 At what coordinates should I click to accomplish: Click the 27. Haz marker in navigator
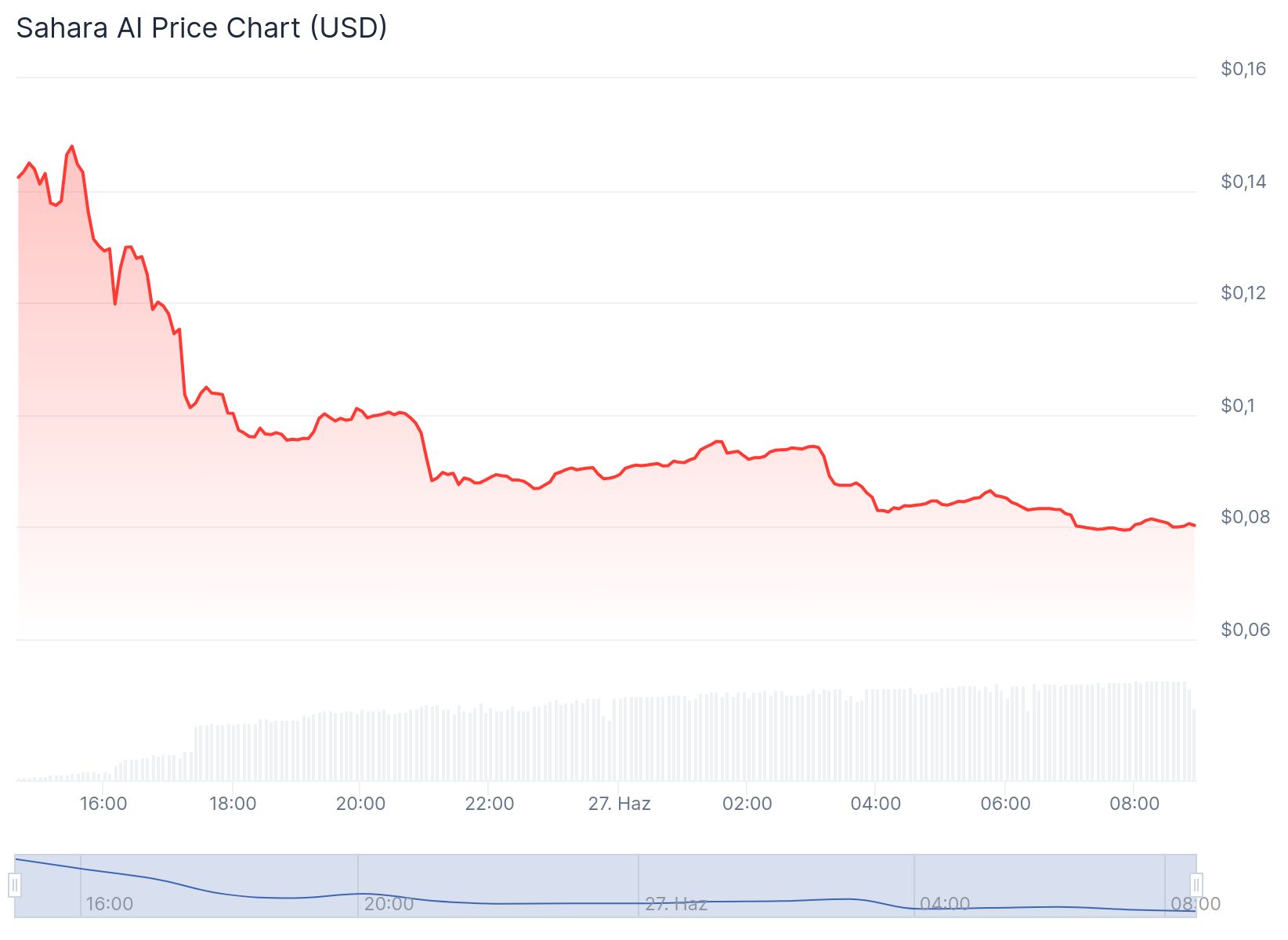tap(675, 904)
